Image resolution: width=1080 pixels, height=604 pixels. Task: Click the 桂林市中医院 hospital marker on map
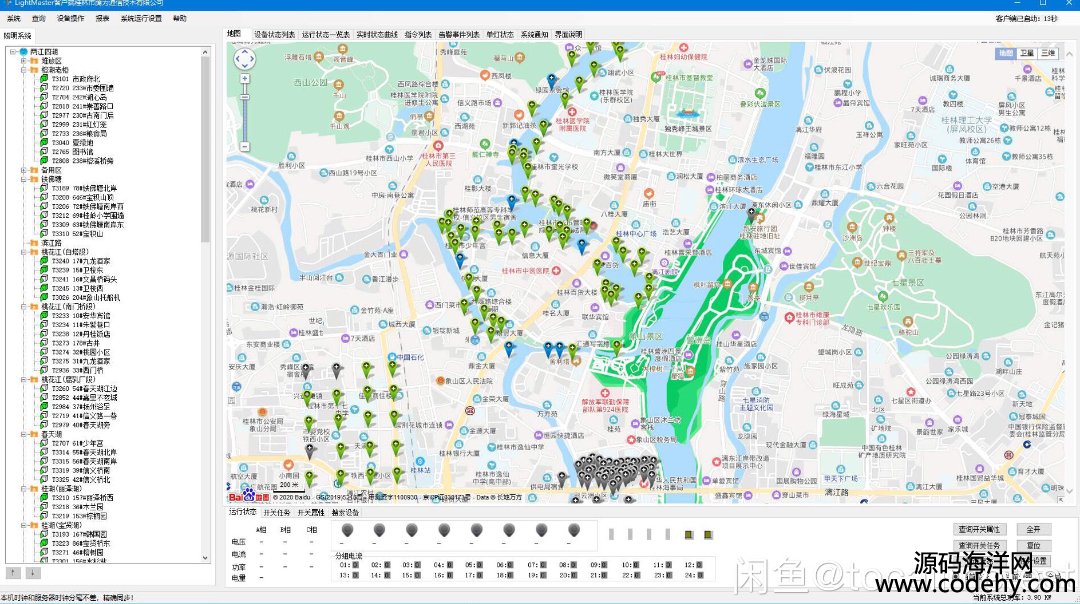tap(556, 271)
